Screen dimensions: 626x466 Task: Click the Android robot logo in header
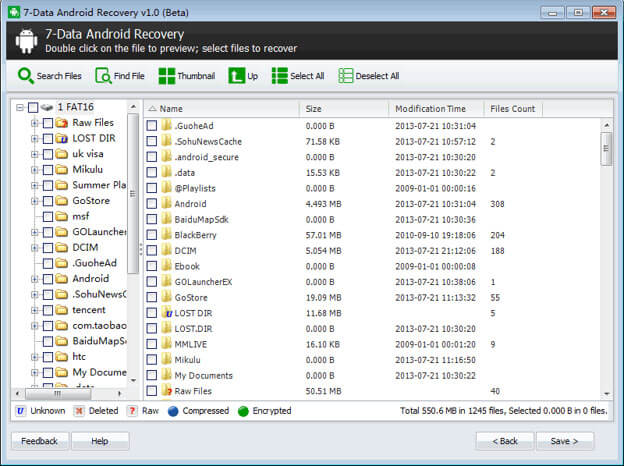(26, 41)
